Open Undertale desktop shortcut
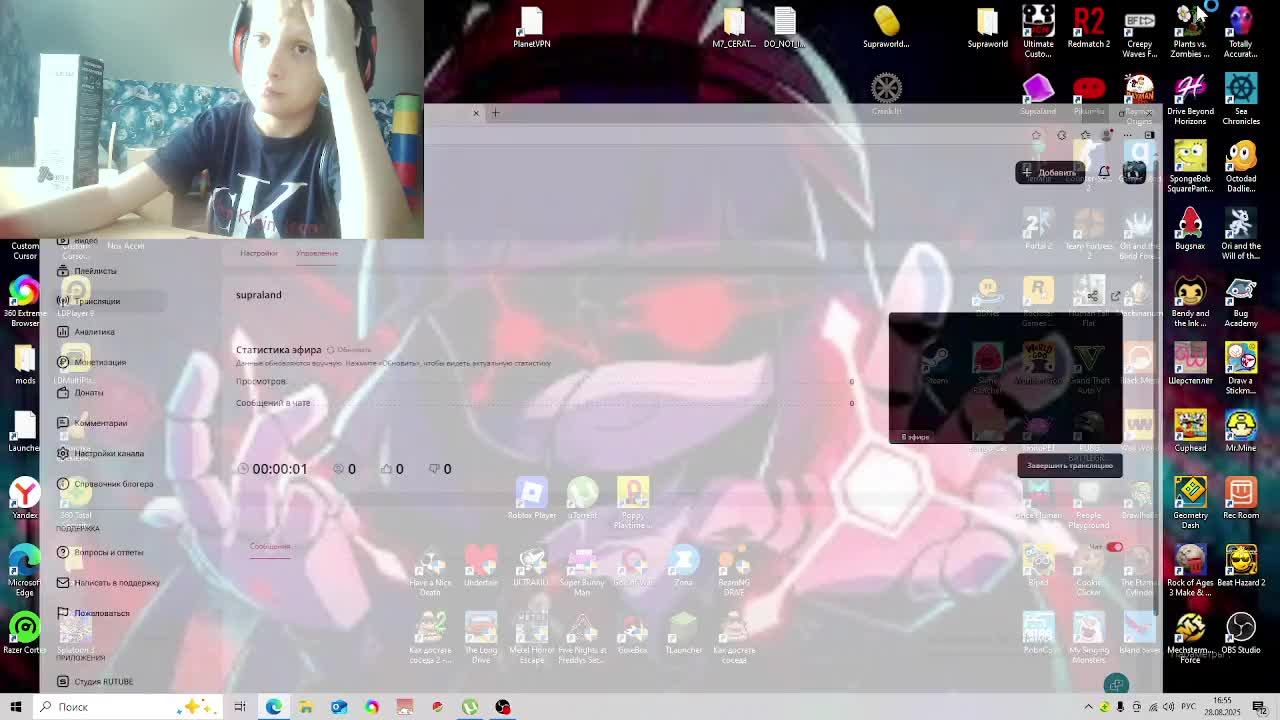Screen dimensions: 1280x720 [481, 566]
